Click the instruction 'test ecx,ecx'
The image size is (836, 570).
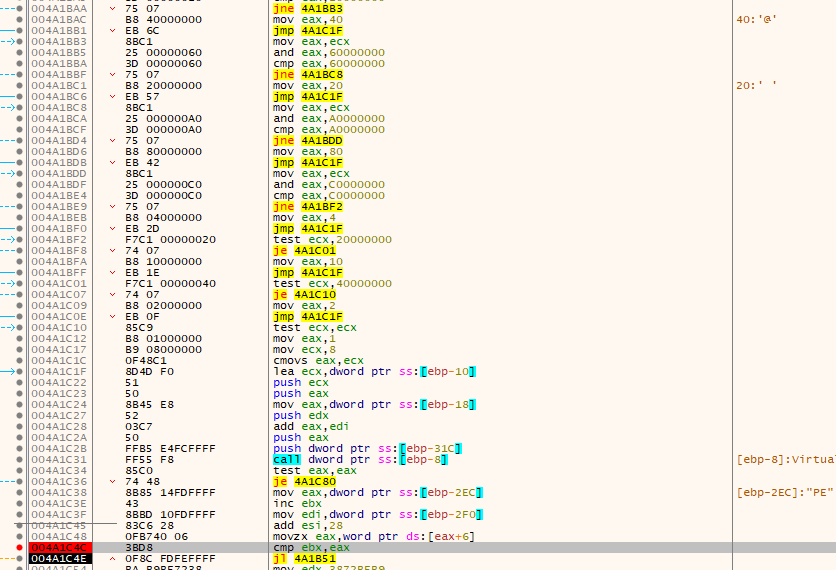click(315, 327)
